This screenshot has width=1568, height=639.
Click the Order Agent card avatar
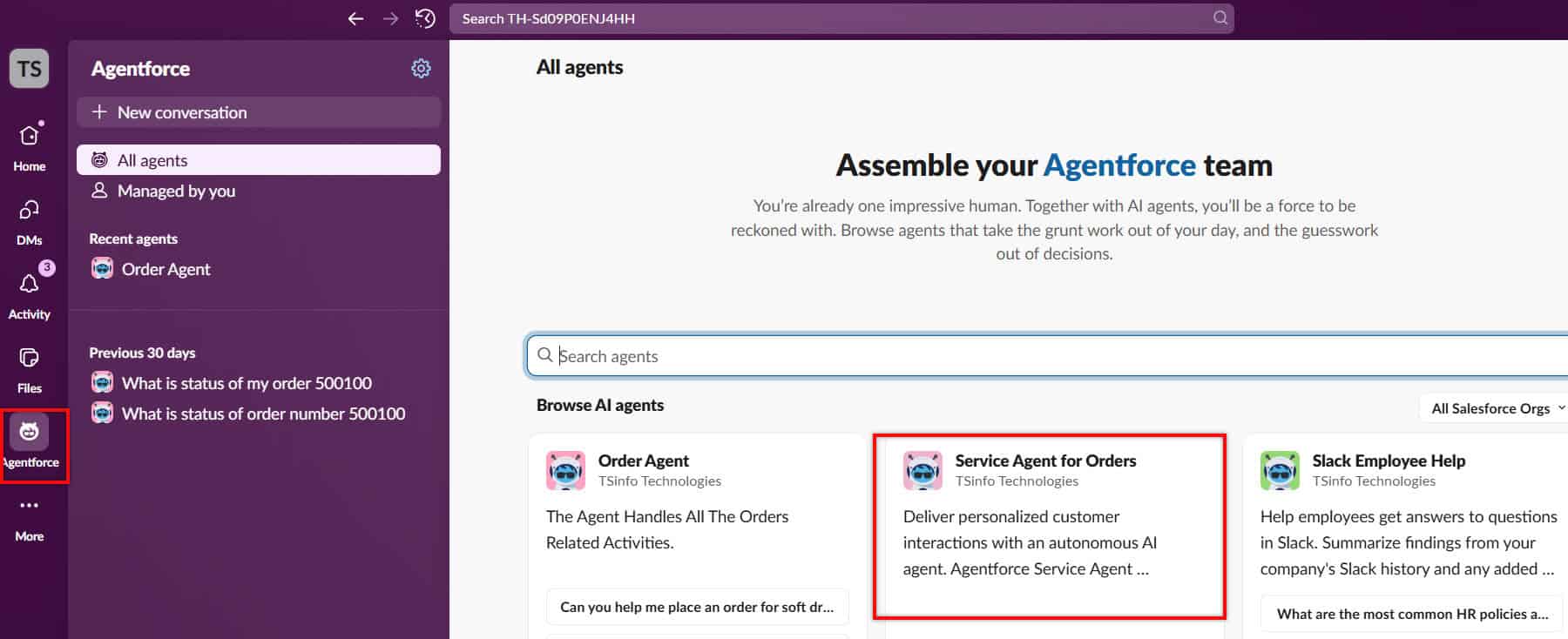pyautogui.click(x=565, y=470)
